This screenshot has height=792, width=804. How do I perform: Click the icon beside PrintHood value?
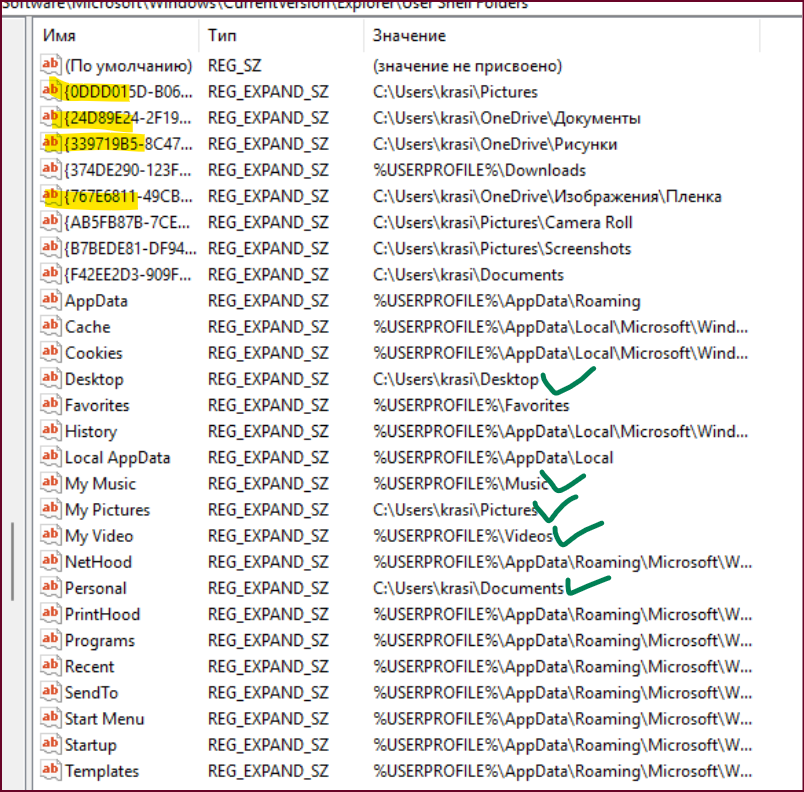[x=50, y=614]
